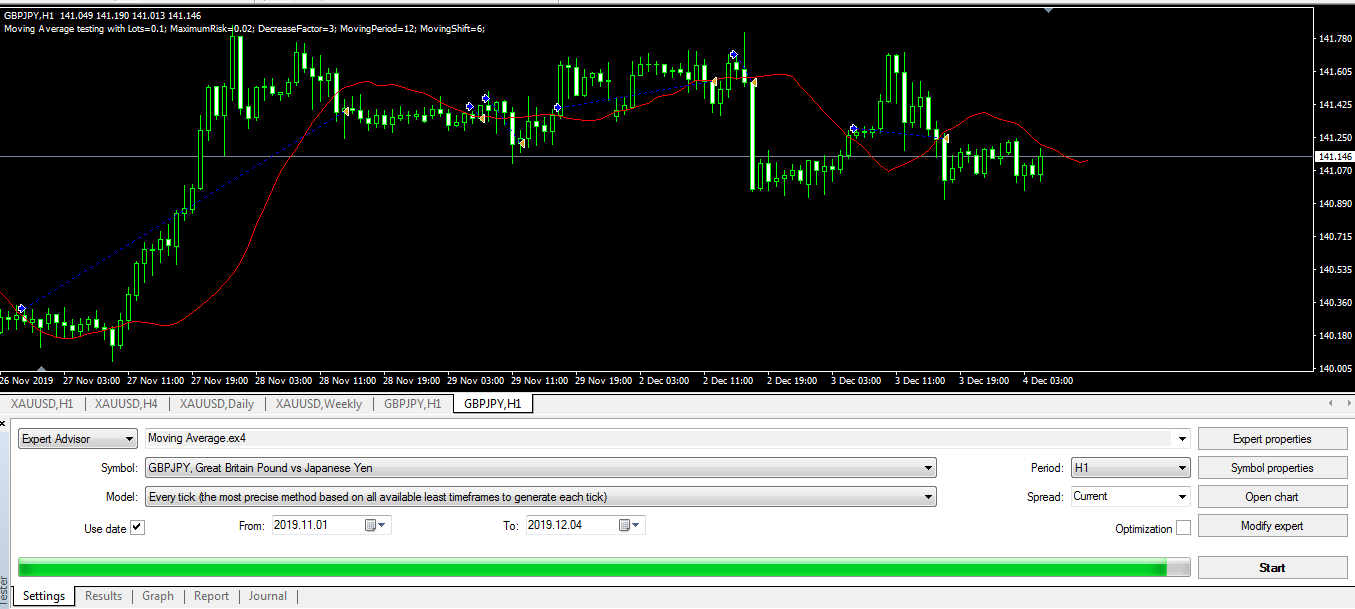Switch to the Results tab
The image size is (1355, 609).
click(103, 595)
